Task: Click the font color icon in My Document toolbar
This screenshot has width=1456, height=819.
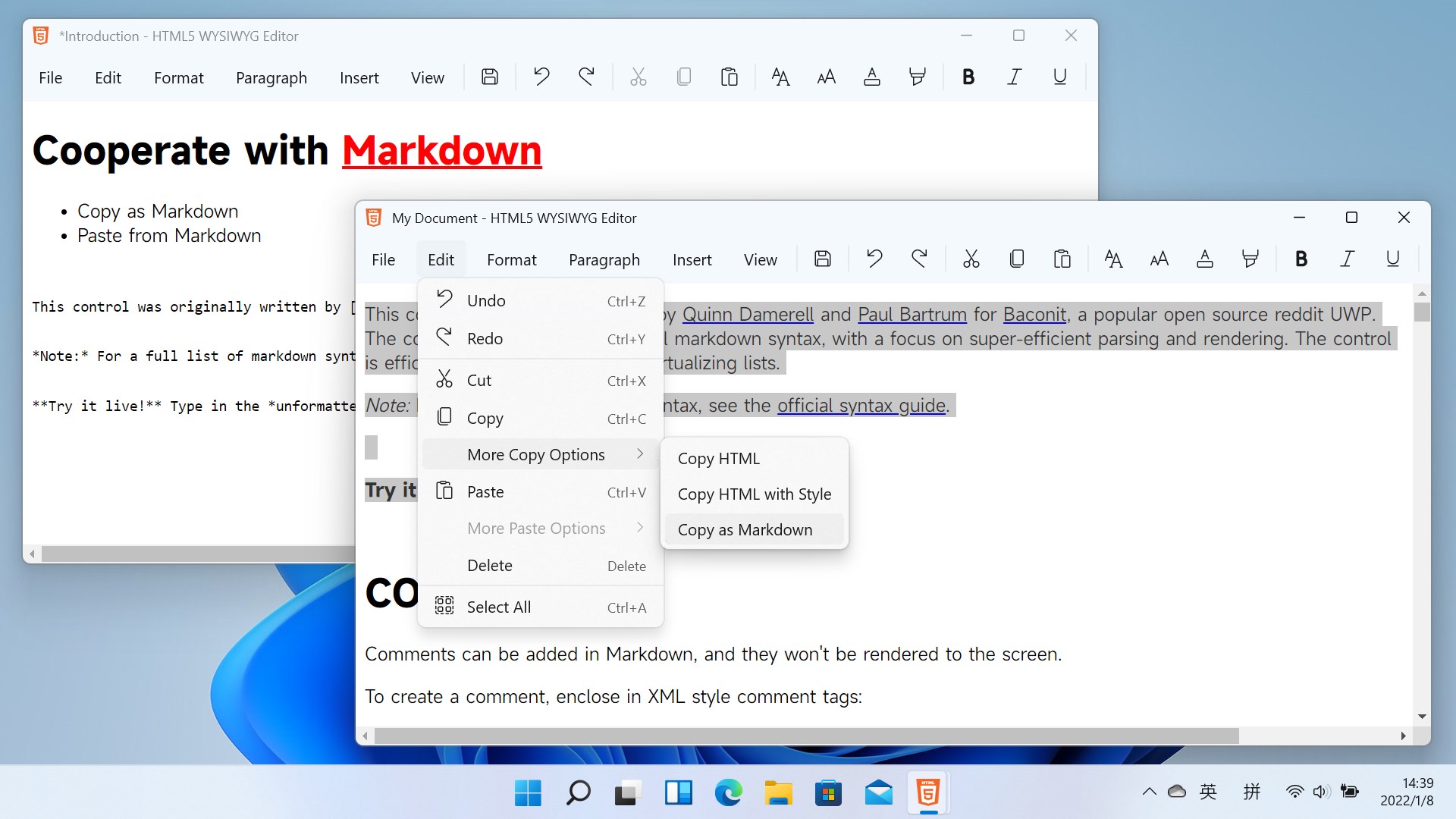Action: tap(1205, 259)
